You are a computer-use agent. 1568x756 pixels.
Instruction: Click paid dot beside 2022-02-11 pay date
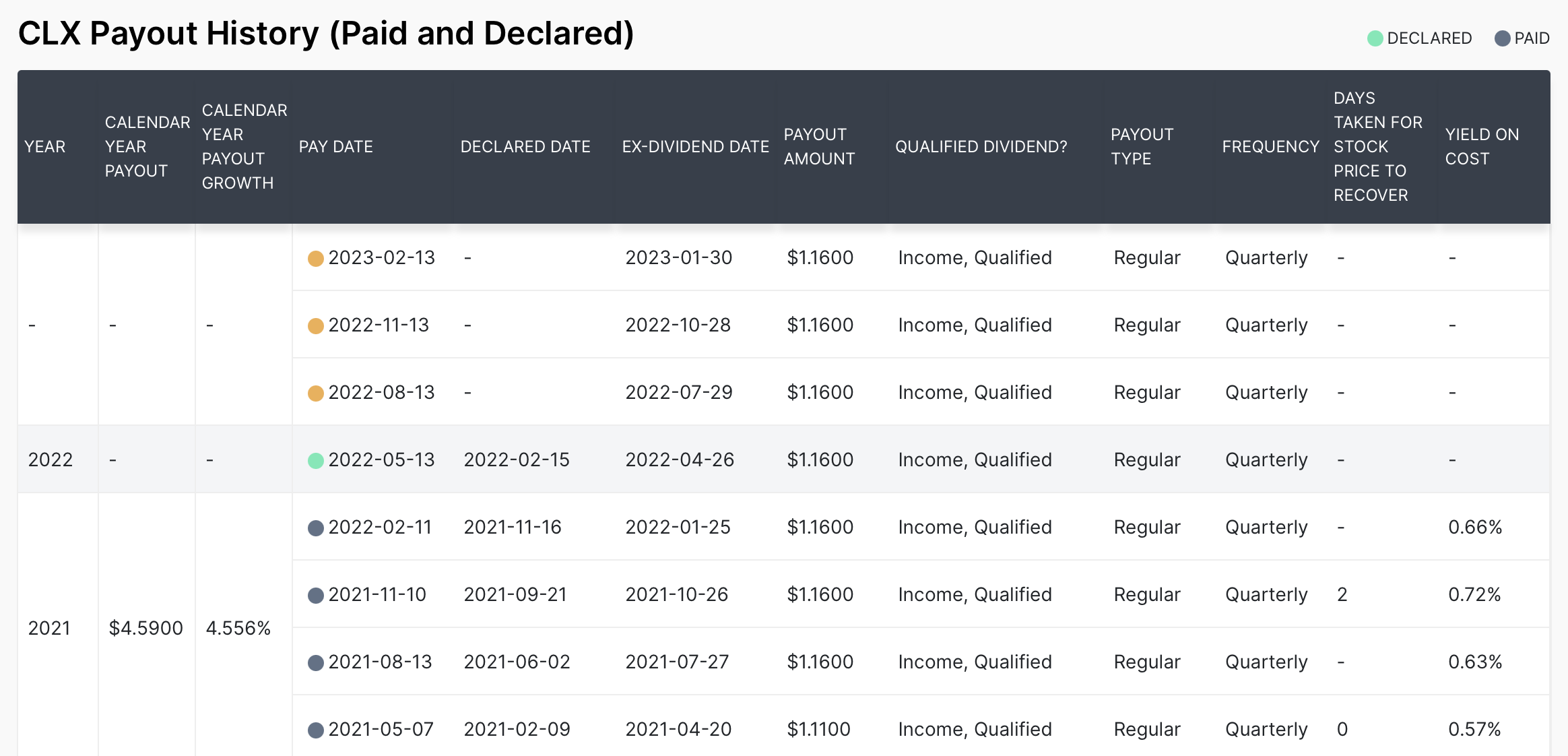(315, 528)
